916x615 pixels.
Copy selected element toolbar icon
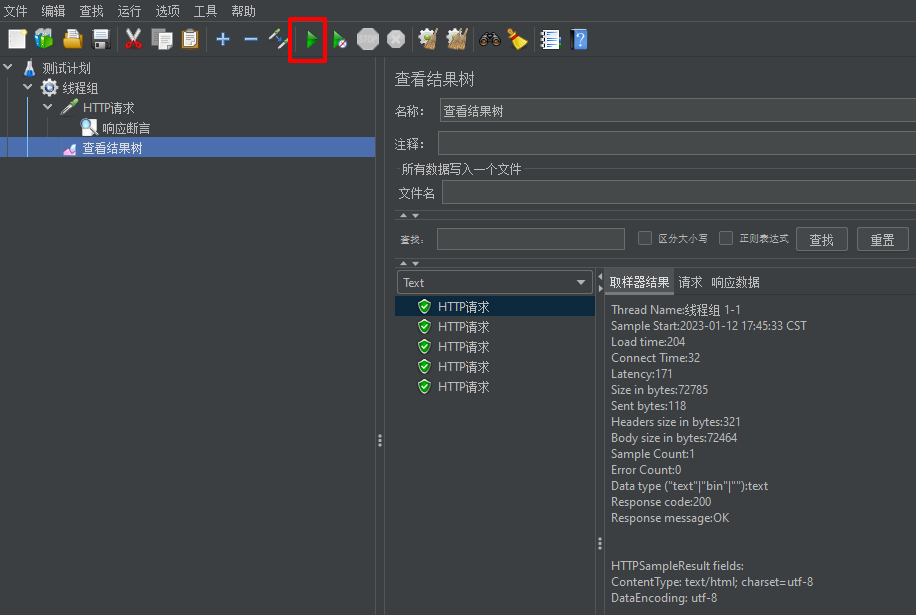click(162, 39)
